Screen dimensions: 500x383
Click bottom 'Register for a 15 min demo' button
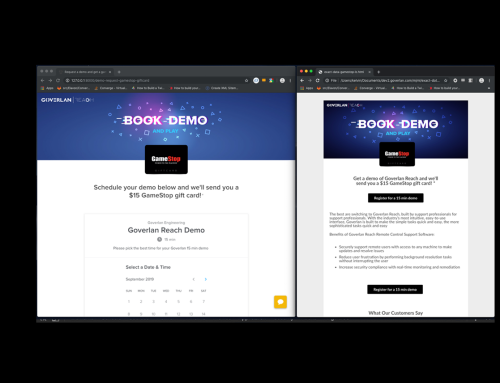(395, 289)
